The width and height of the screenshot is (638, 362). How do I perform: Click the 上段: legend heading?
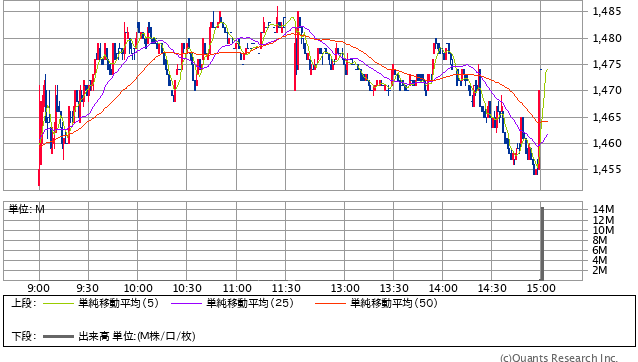[24, 303]
